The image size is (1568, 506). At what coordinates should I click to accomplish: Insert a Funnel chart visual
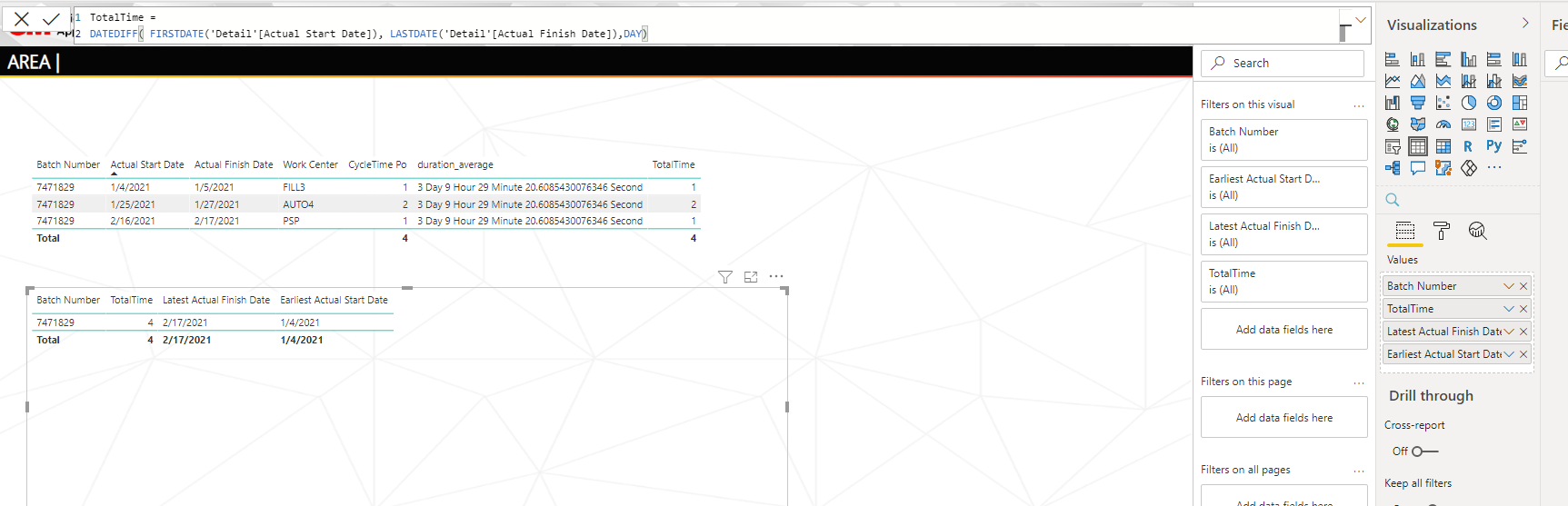tap(1417, 103)
